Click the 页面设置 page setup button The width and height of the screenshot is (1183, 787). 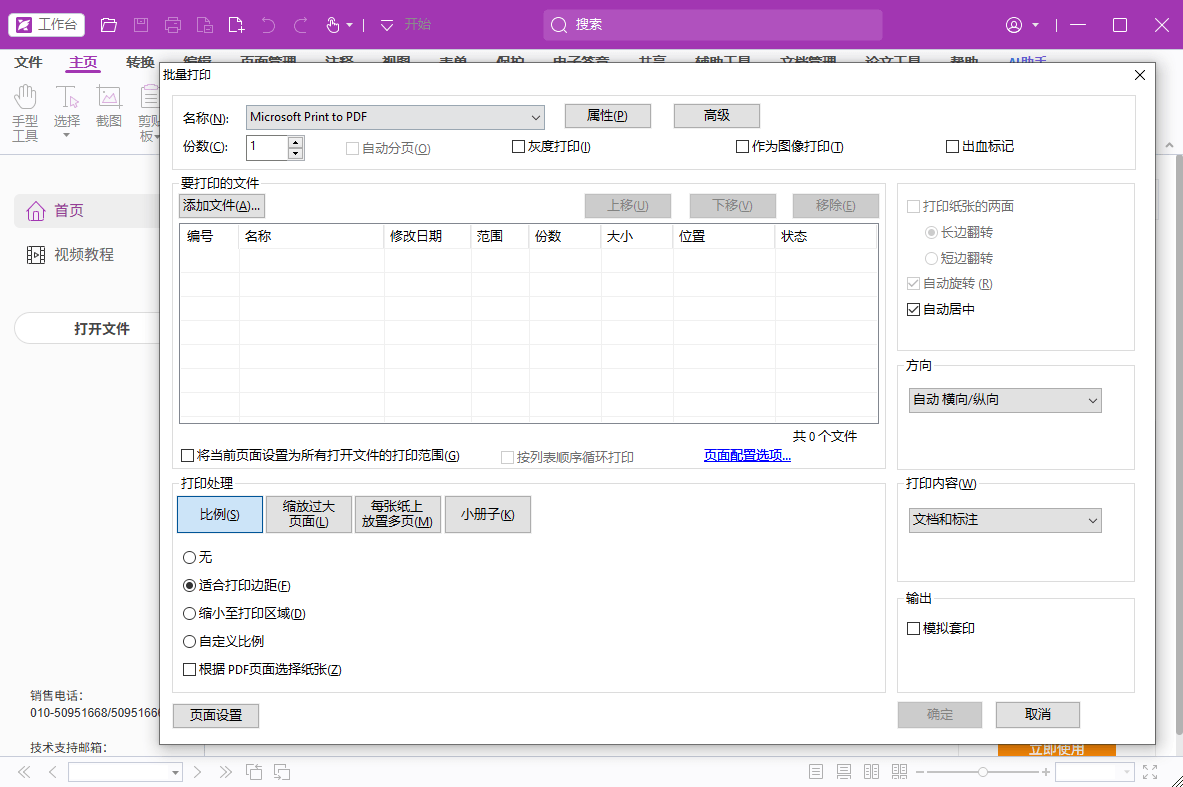(x=216, y=715)
